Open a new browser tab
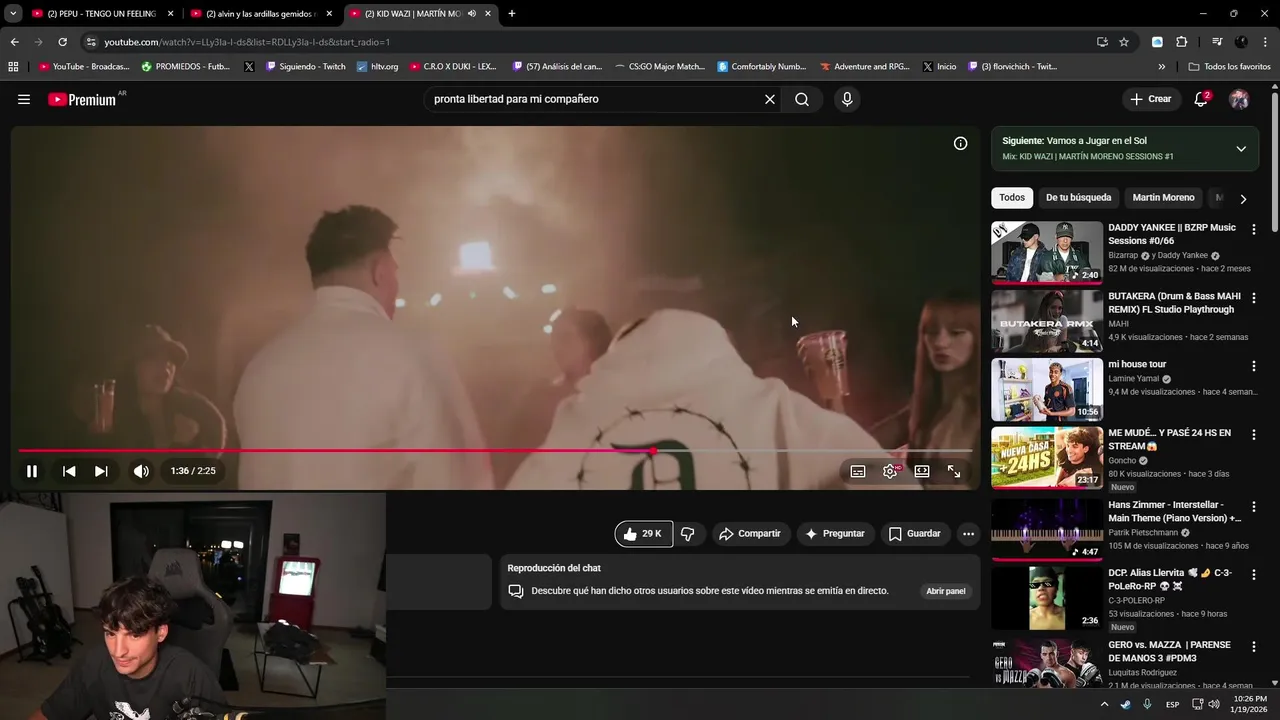The height and width of the screenshot is (720, 1280). coord(512,13)
